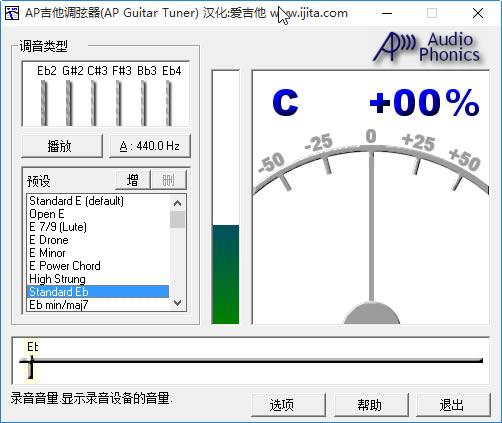
Task: Open the A: 440.0 Hz reference setting
Action: point(150,146)
